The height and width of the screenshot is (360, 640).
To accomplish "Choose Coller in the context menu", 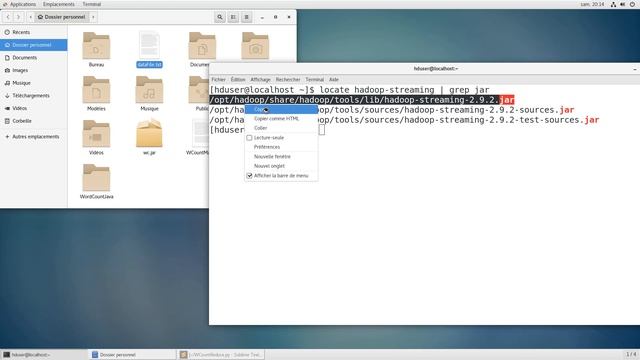I will point(281,128).
